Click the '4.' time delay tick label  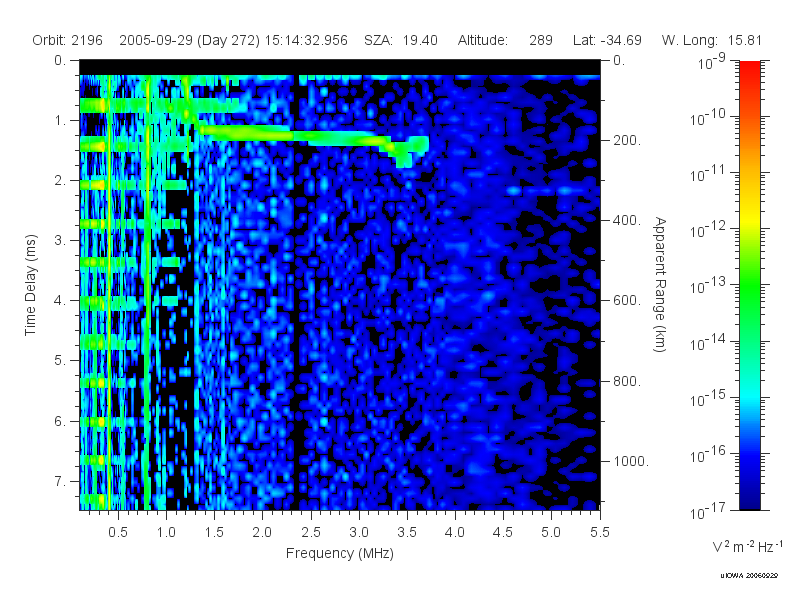pyautogui.click(x=60, y=301)
